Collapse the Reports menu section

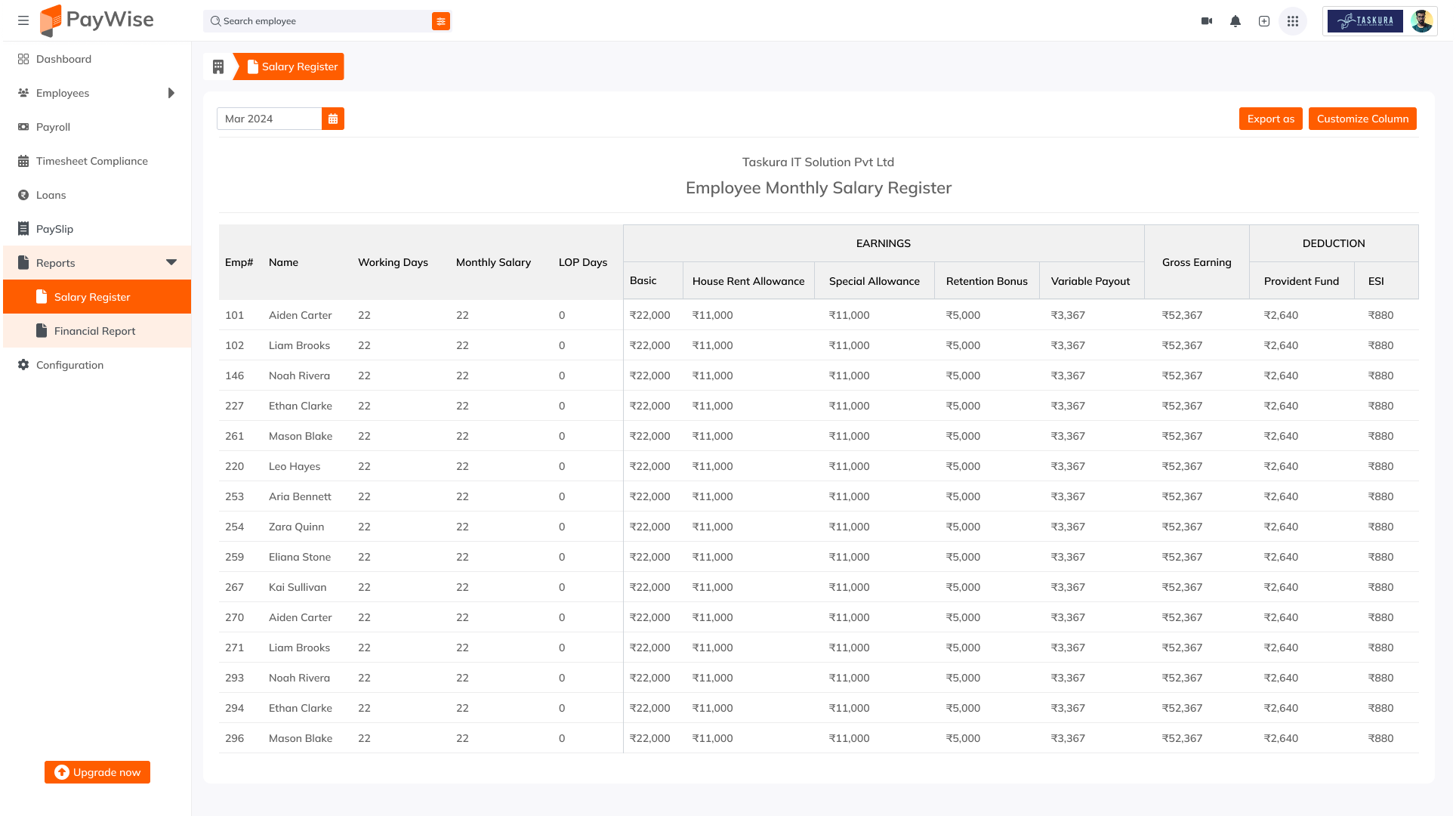(171, 262)
